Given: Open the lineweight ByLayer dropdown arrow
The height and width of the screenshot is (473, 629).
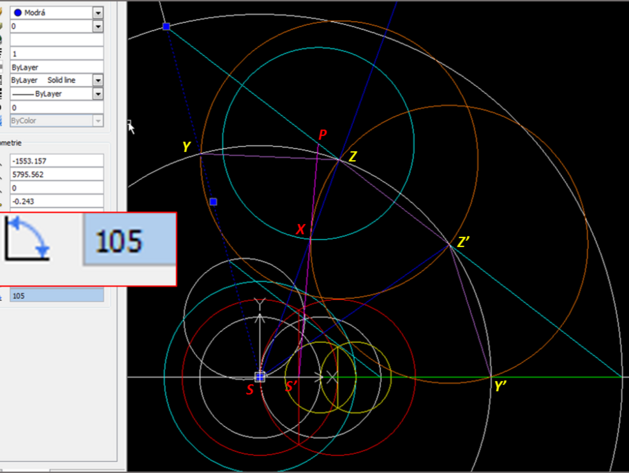Looking at the screenshot, I should point(98,94).
